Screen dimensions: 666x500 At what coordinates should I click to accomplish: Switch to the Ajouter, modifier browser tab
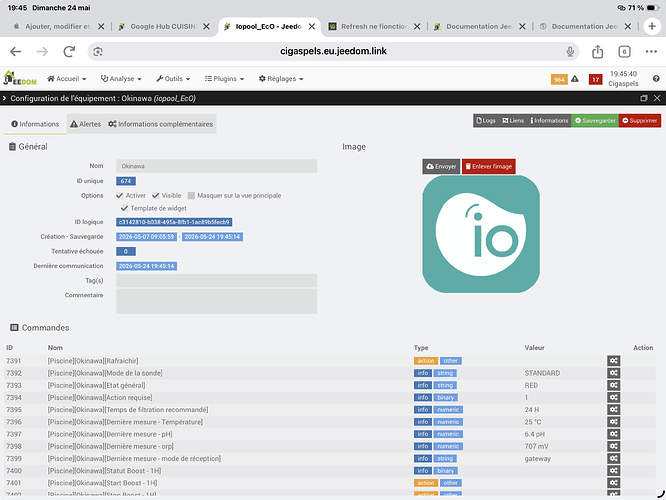(x=53, y=26)
